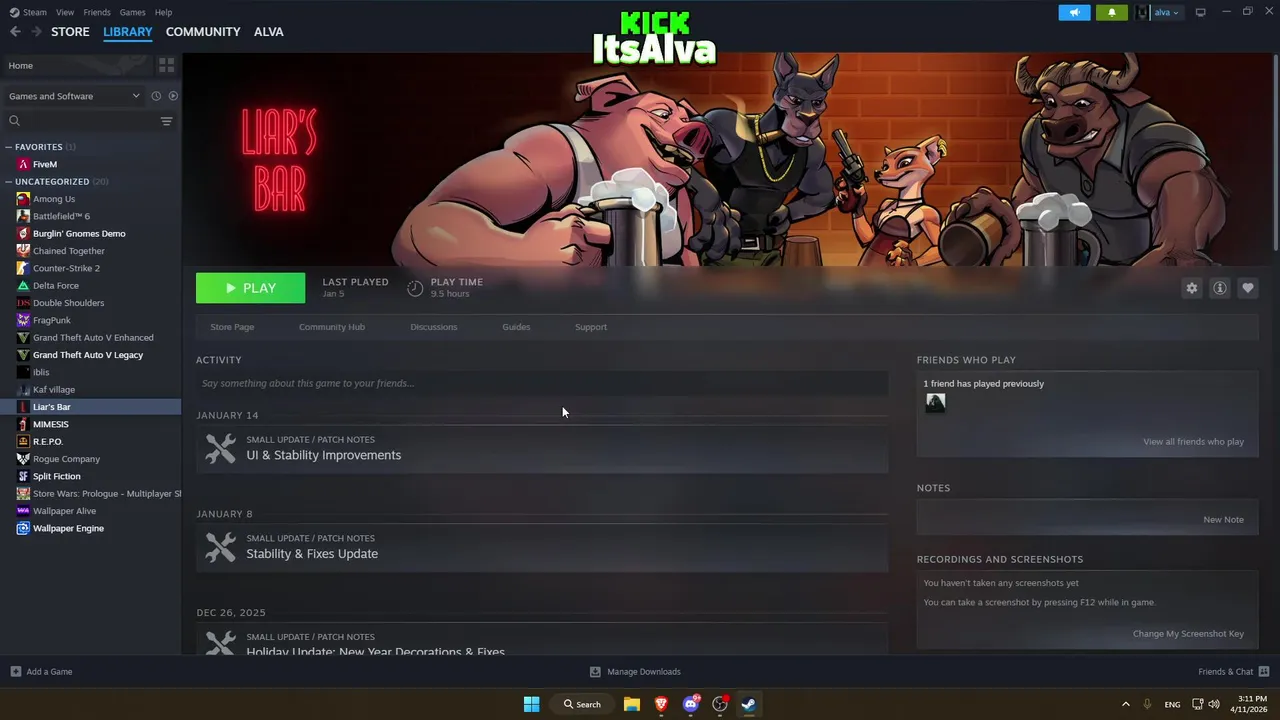Click the Wallpaper Alive icon

(x=23, y=511)
